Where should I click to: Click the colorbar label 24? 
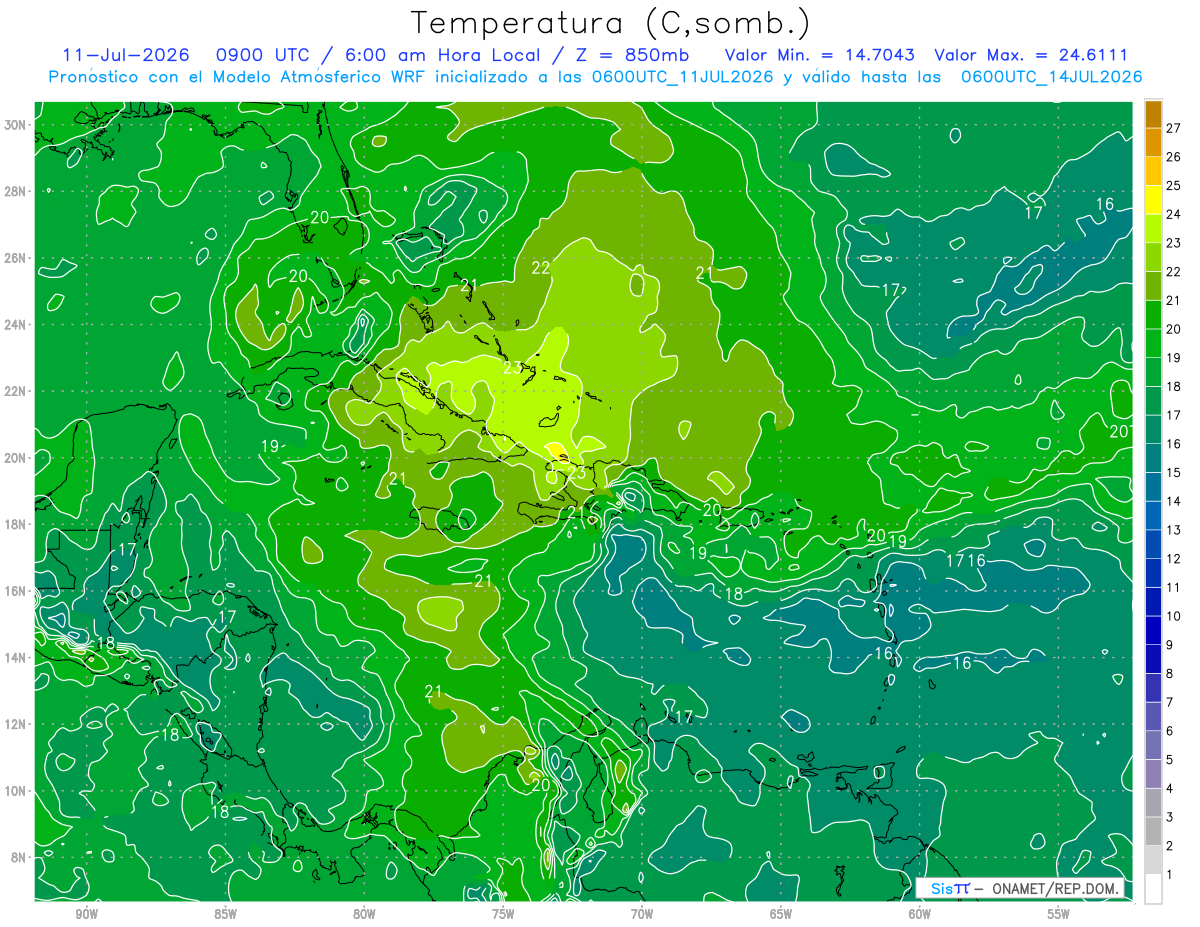[1174, 214]
